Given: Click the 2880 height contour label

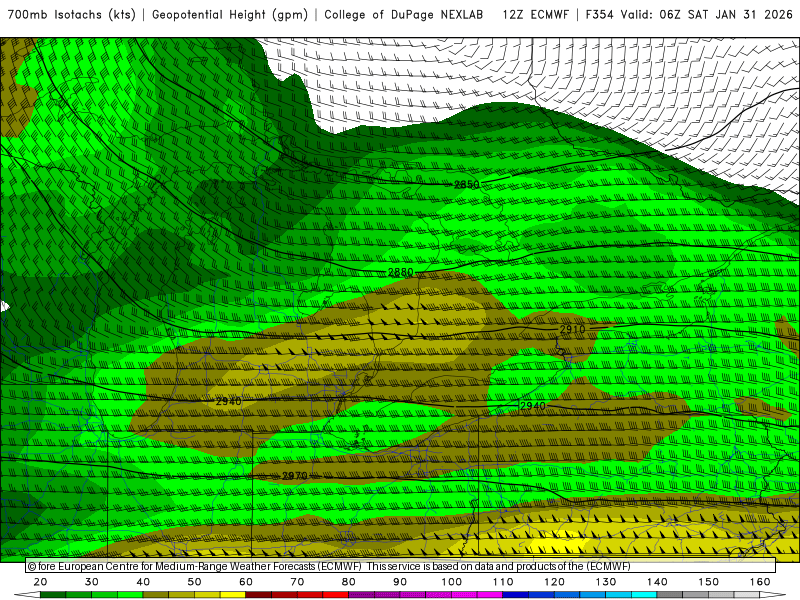Looking at the screenshot, I should [401, 272].
